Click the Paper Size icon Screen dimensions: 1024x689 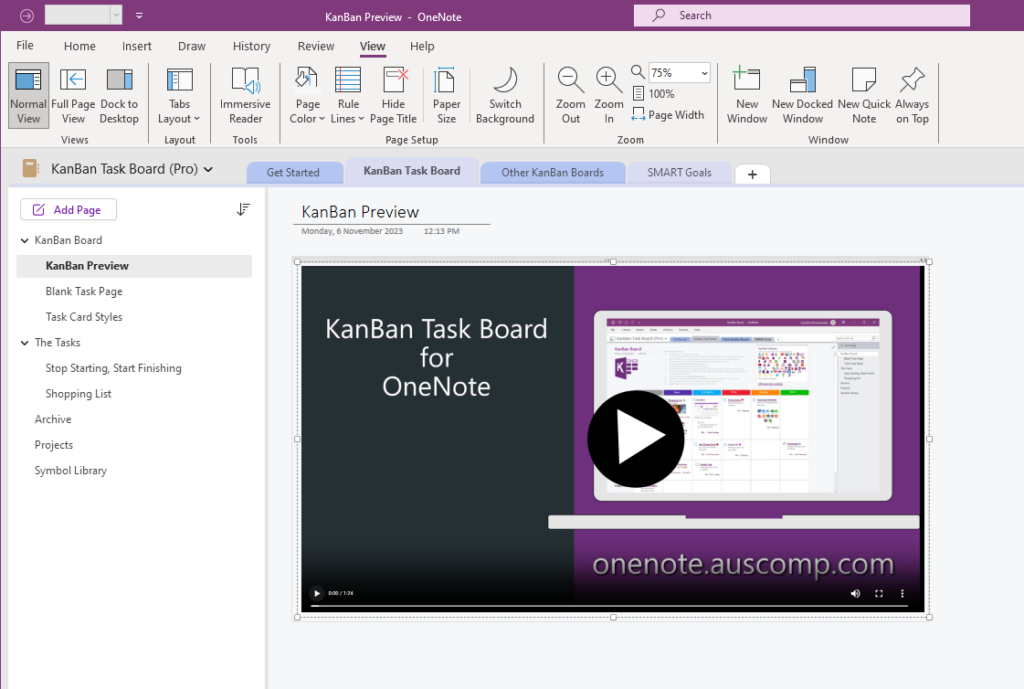[x=446, y=90]
